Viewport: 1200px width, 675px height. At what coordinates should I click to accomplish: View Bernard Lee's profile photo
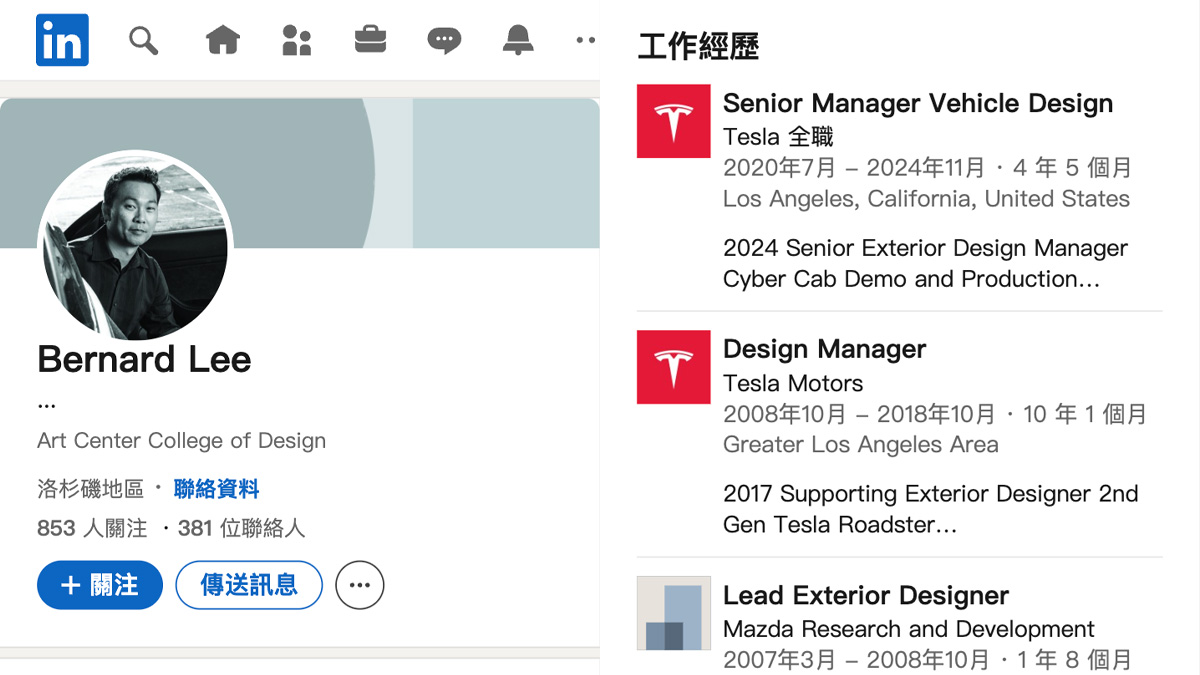135,245
